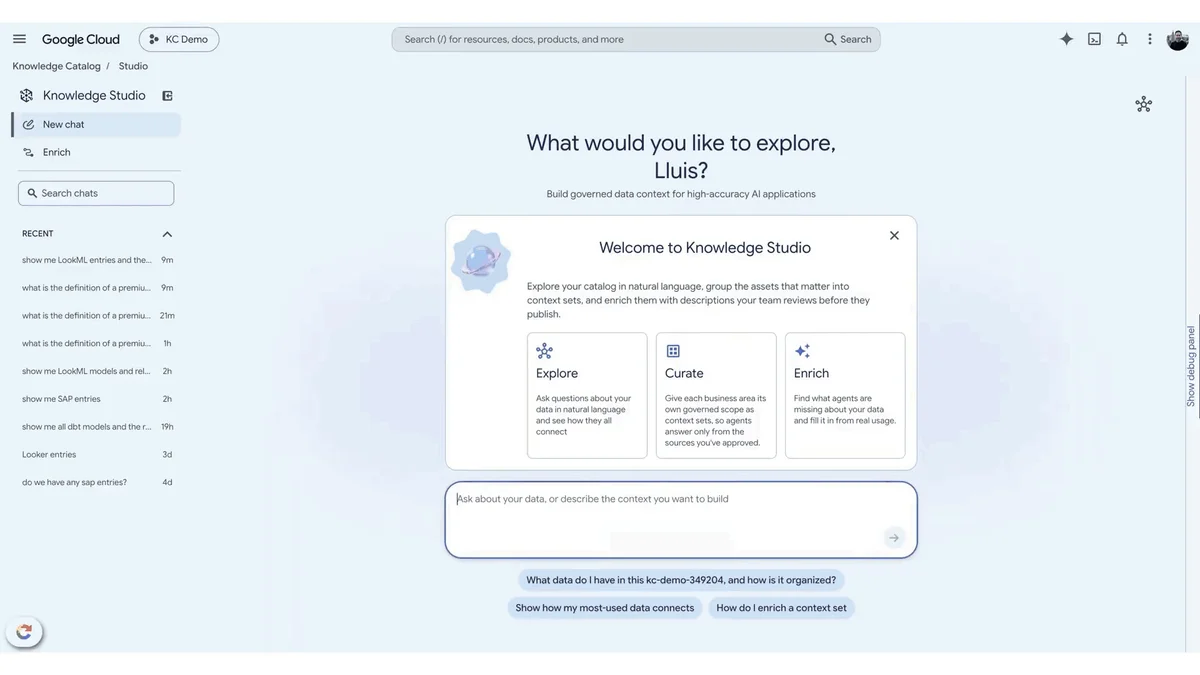Choose 'How do I enrich a context set' chip
Image resolution: width=1200 pixels, height=675 pixels.
pos(781,608)
